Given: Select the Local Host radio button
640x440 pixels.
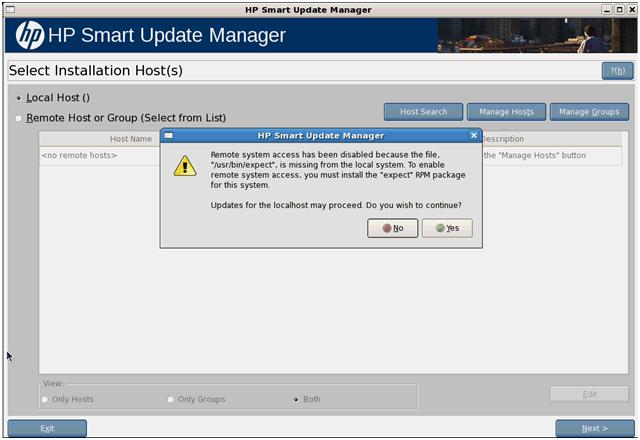Looking at the screenshot, I should click(19, 98).
